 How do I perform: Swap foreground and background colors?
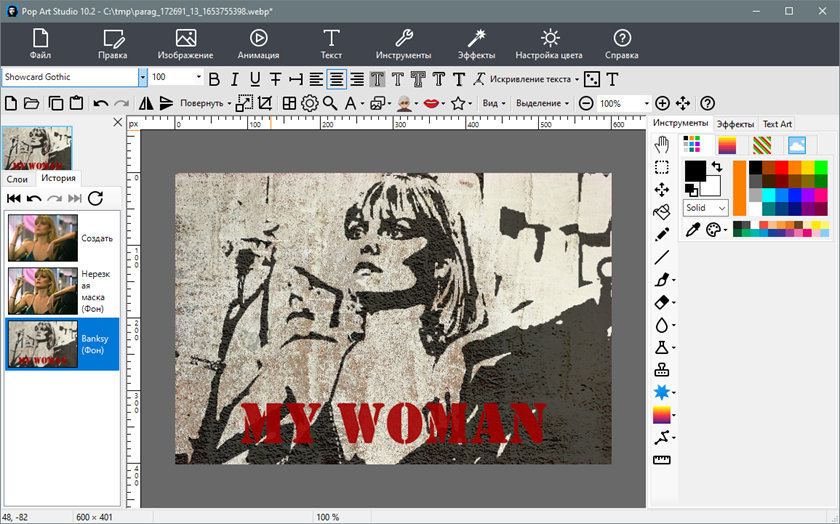(x=717, y=167)
